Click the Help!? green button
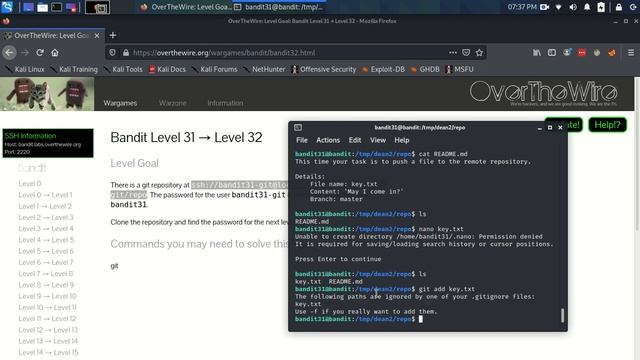640x360 pixels. click(607, 124)
